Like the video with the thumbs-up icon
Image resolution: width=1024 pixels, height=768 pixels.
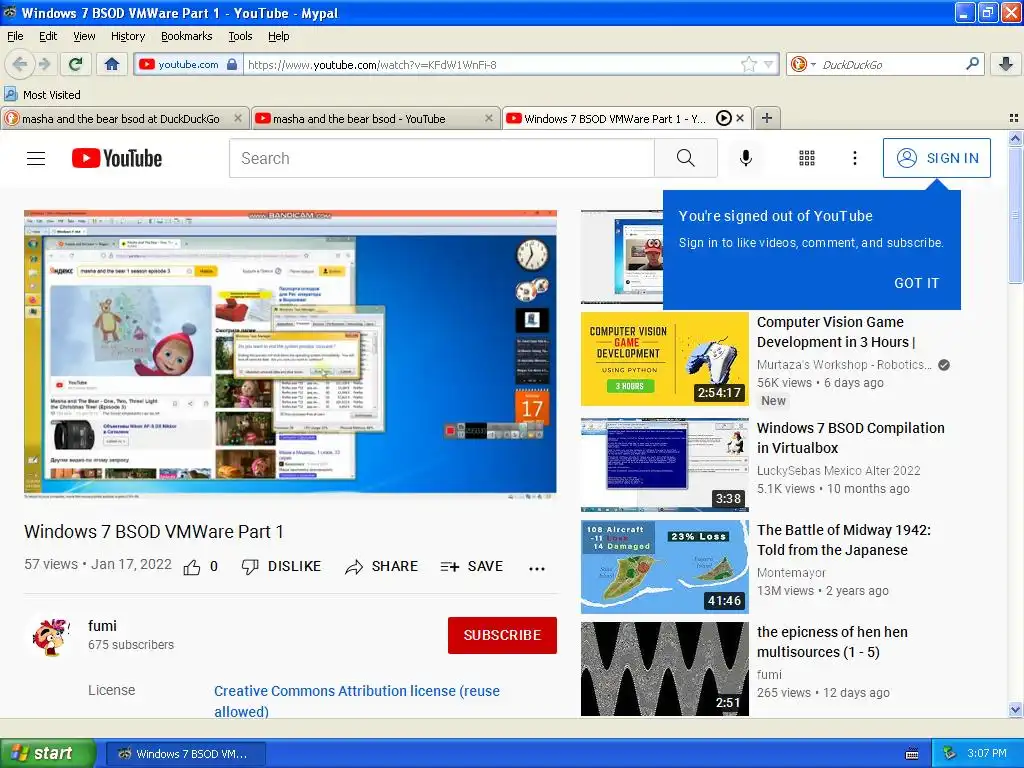tap(192, 567)
